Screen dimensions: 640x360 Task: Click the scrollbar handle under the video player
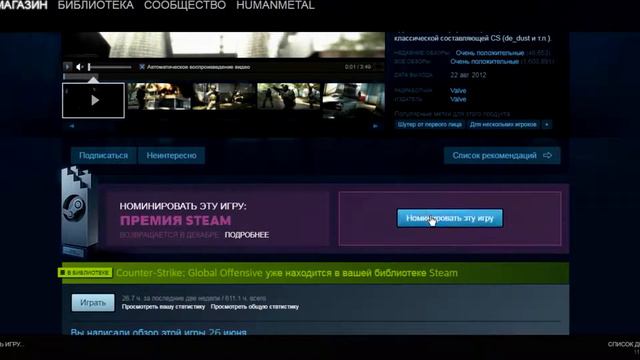[80, 76]
